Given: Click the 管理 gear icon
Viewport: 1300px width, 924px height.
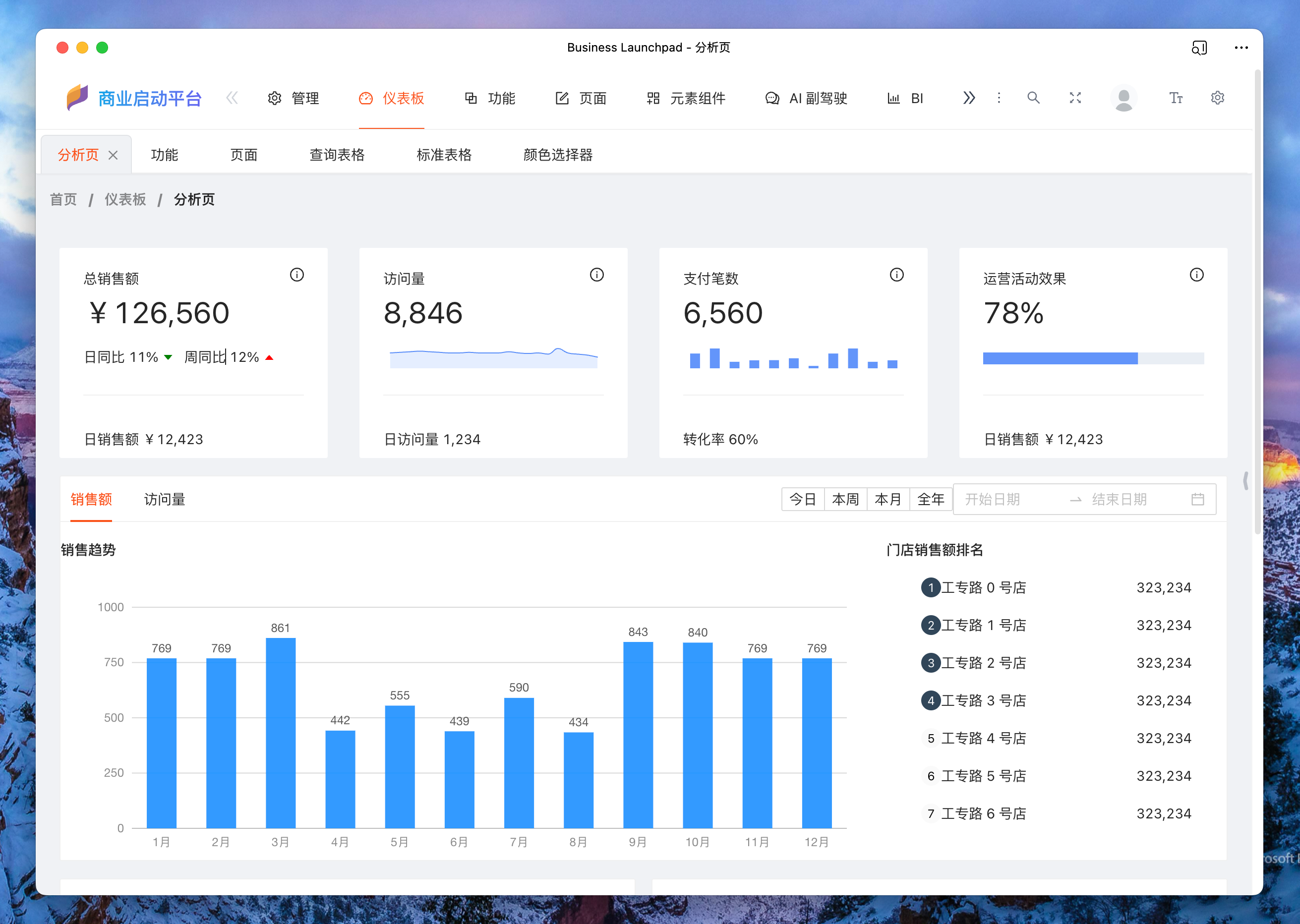Looking at the screenshot, I should [x=274, y=99].
